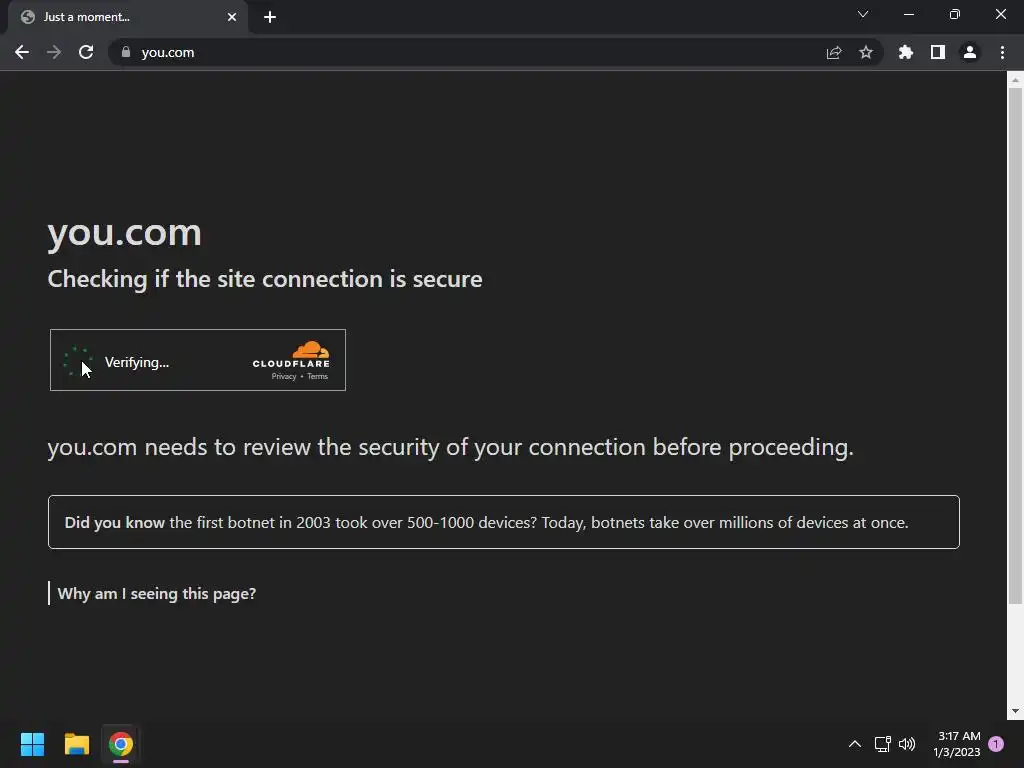
Task: Open the share this page icon
Action: [834, 52]
